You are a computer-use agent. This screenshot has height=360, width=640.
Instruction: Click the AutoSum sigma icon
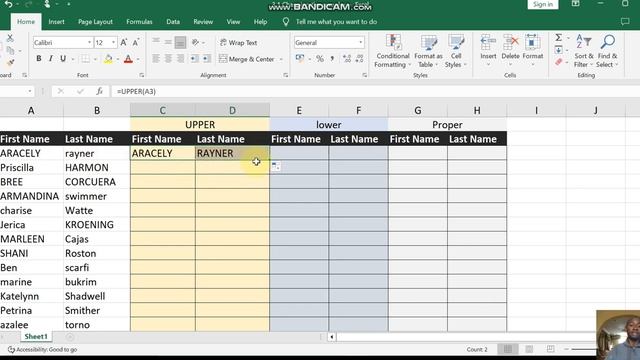(x=558, y=38)
